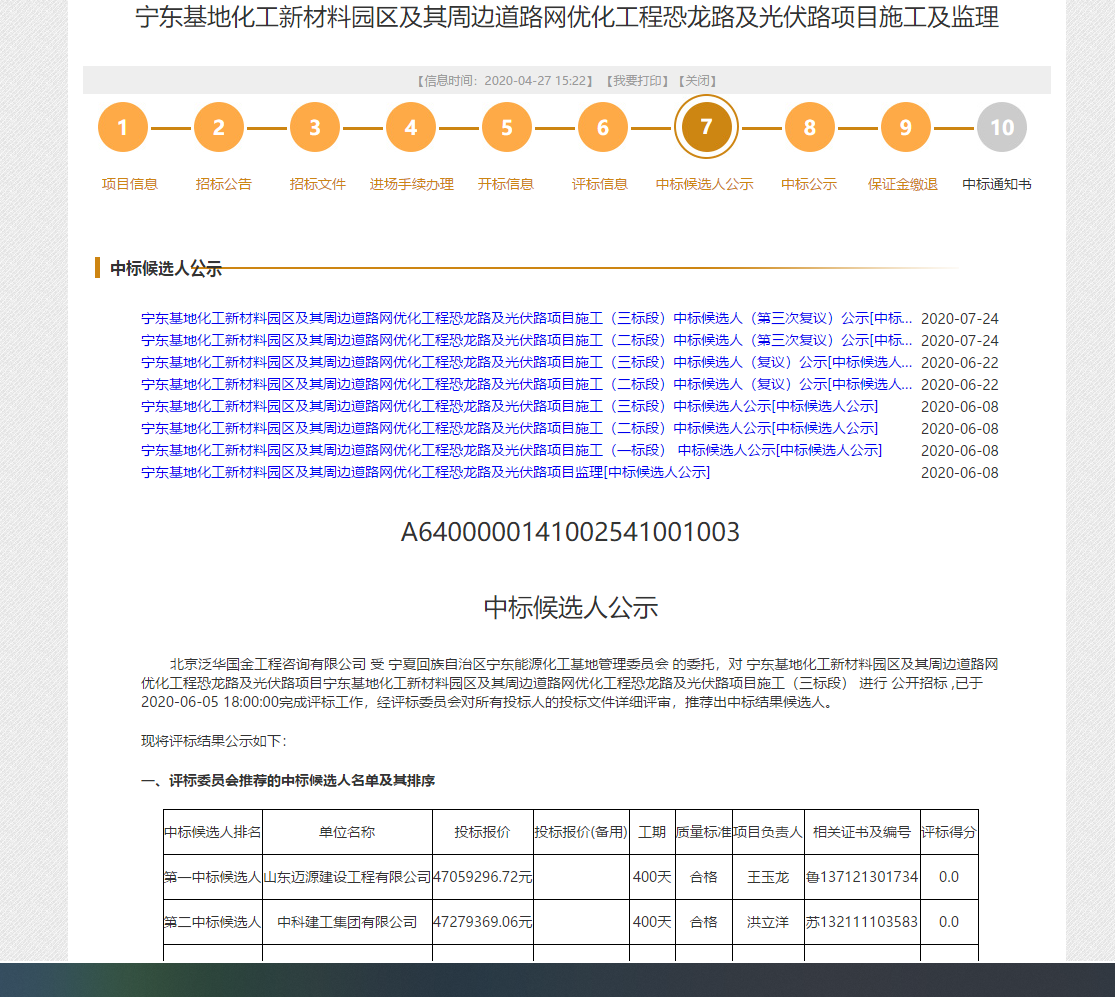Click the 山东迈源建设工程有限公司 cell
1115x997 pixels.
(347, 877)
